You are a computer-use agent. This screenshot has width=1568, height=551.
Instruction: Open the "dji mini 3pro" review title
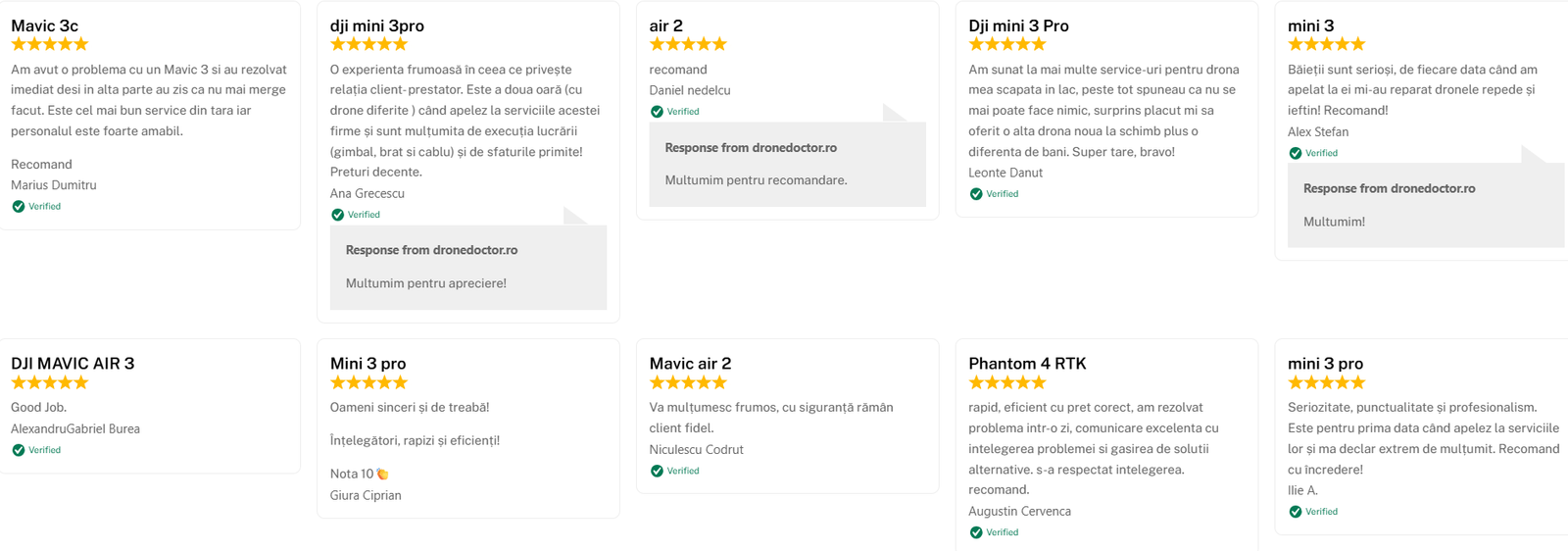coord(377,25)
